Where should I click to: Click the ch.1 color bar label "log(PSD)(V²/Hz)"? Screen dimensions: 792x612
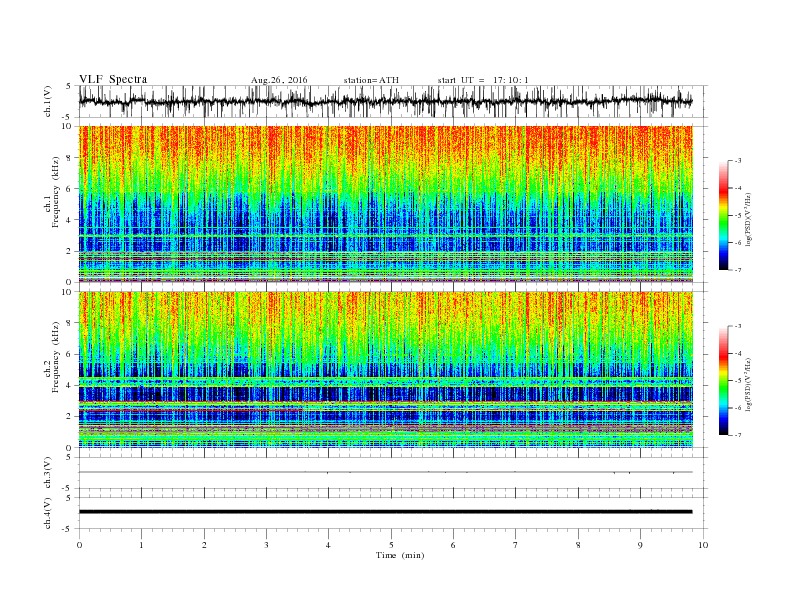click(x=748, y=219)
